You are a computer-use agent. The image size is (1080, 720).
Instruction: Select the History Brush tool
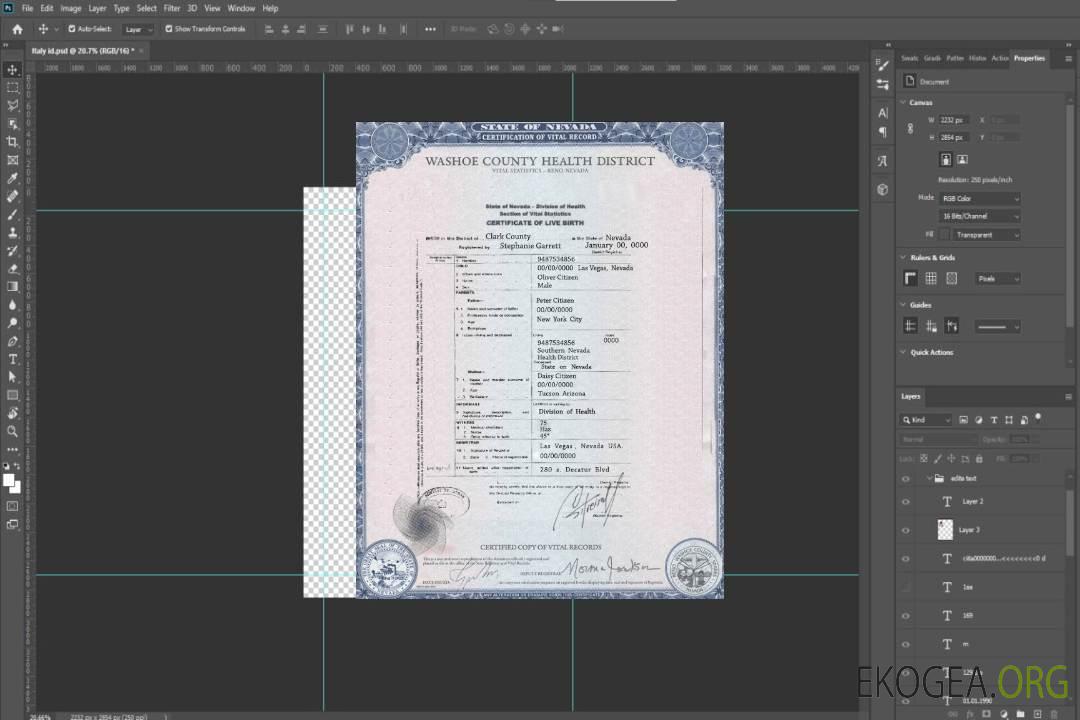point(12,251)
